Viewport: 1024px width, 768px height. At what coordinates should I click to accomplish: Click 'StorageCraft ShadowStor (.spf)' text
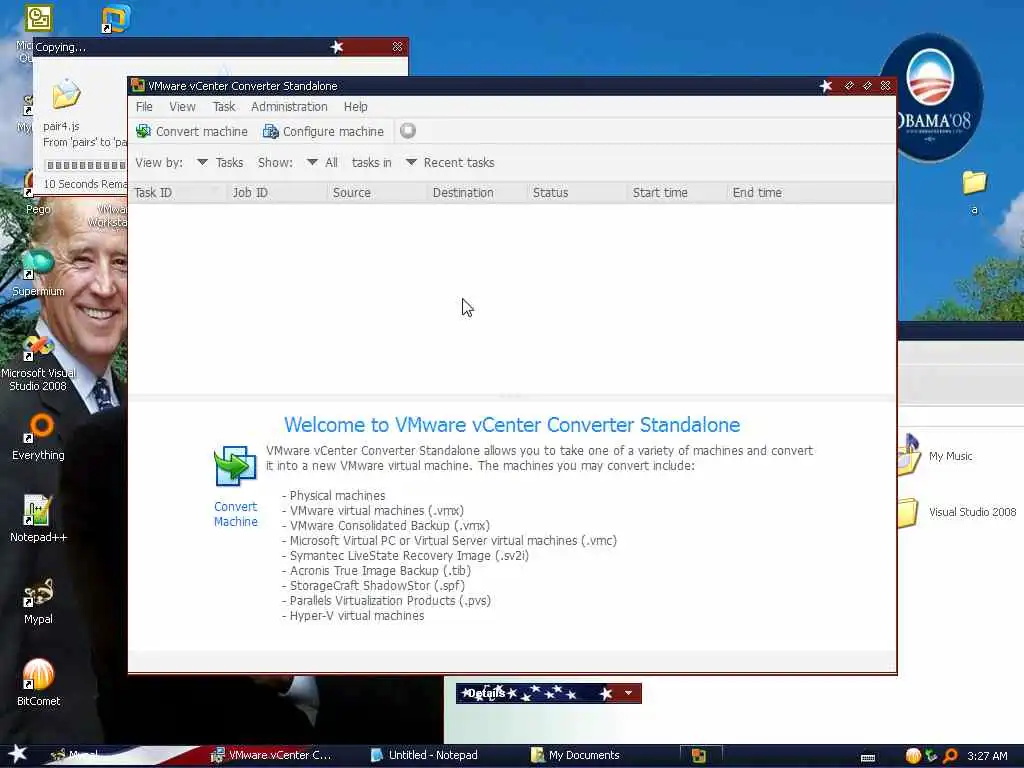click(x=377, y=586)
